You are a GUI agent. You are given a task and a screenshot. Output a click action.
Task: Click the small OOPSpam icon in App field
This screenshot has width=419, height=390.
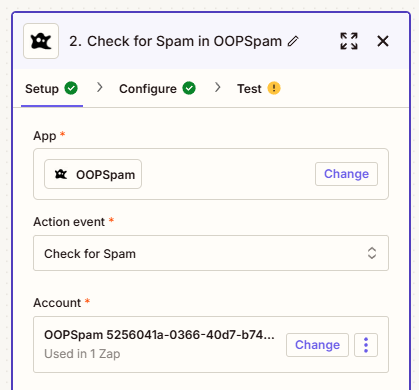tap(61, 174)
